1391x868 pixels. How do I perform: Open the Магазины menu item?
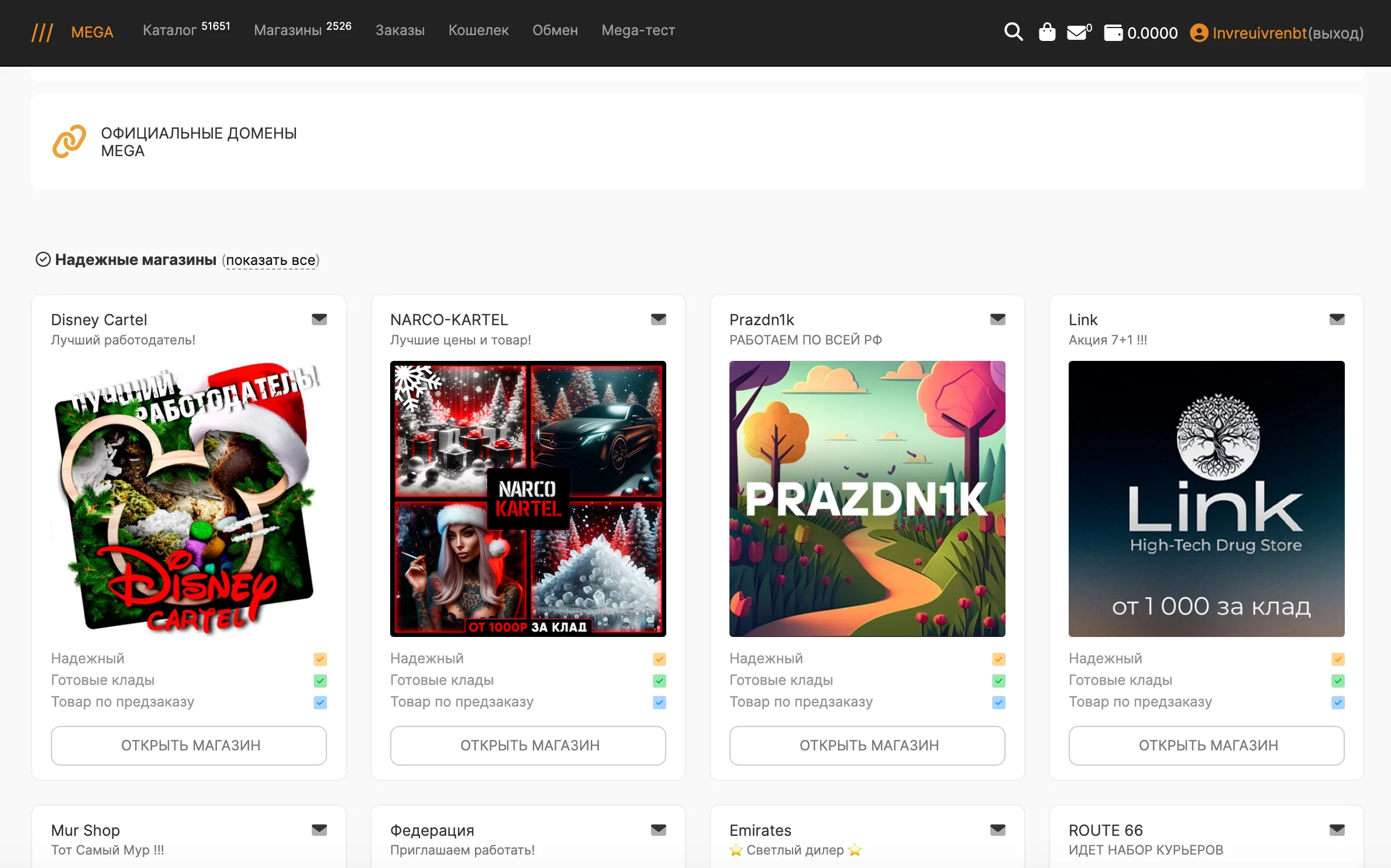[x=288, y=30]
